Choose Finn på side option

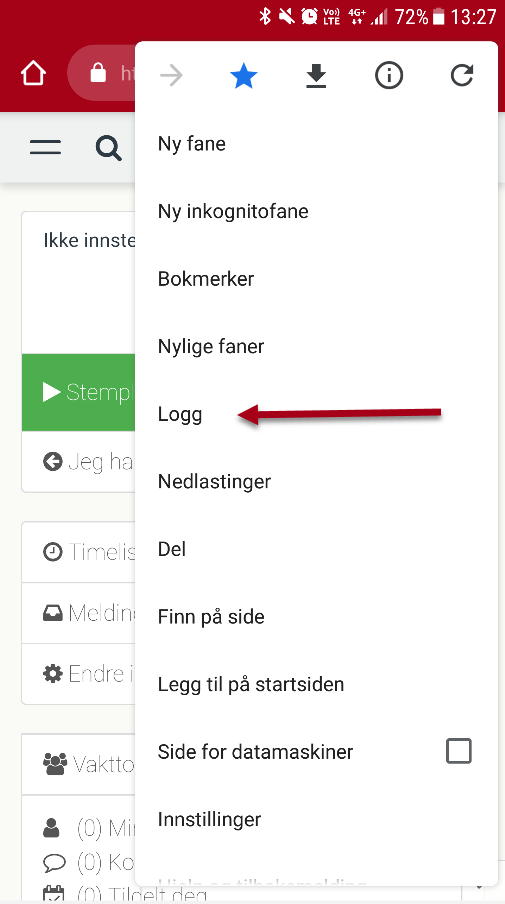(x=316, y=616)
